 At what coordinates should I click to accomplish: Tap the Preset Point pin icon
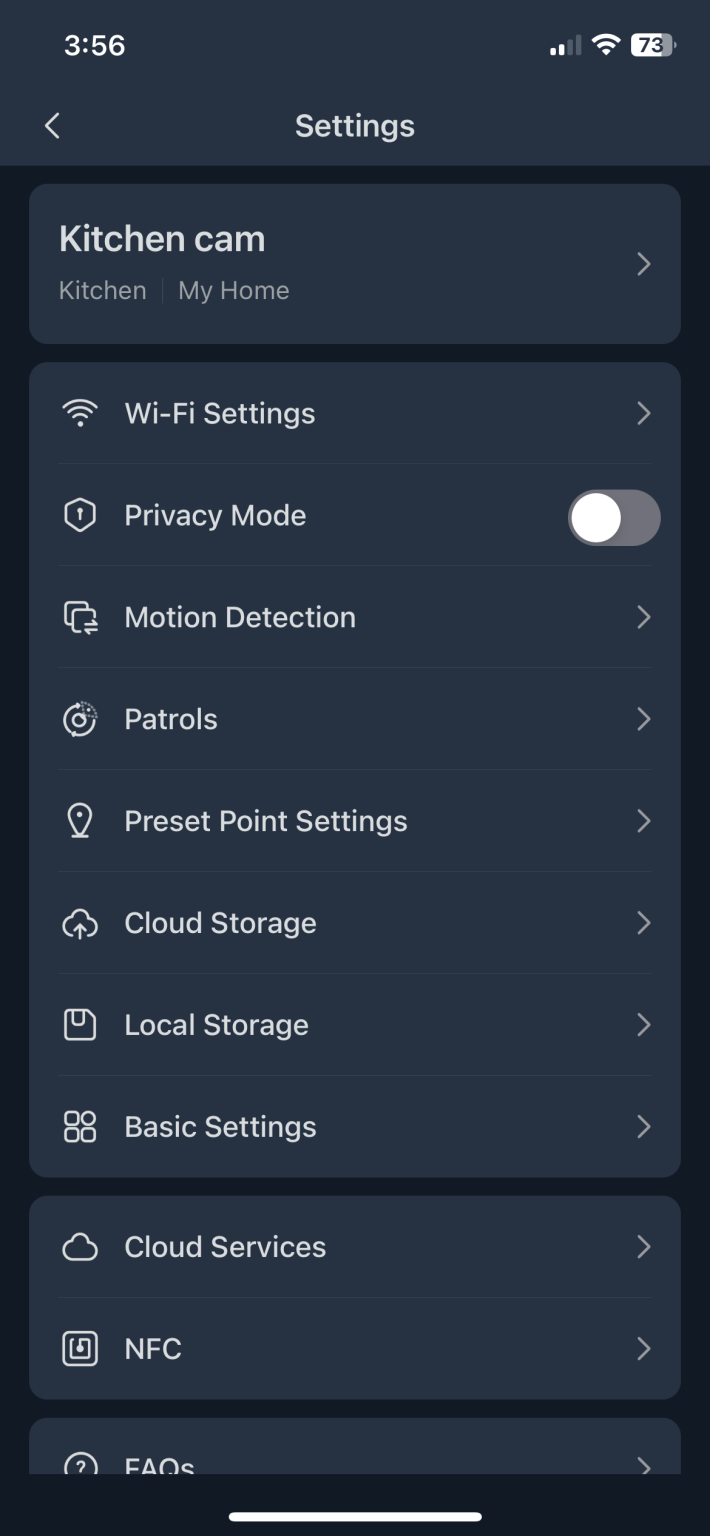80,822
